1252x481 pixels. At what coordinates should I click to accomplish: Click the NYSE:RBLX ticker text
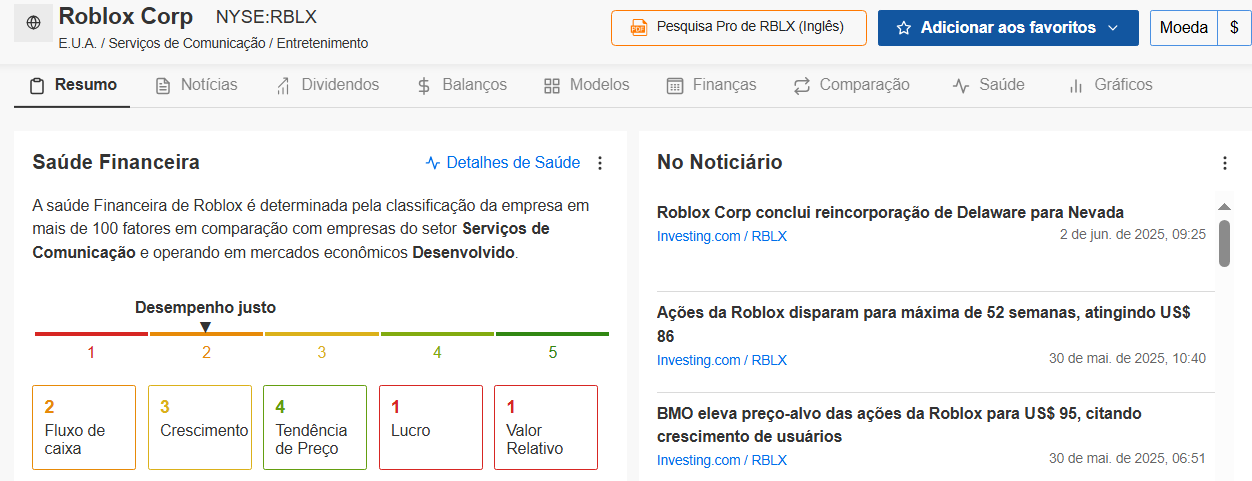pyautogui.click(x=266, y=17)
